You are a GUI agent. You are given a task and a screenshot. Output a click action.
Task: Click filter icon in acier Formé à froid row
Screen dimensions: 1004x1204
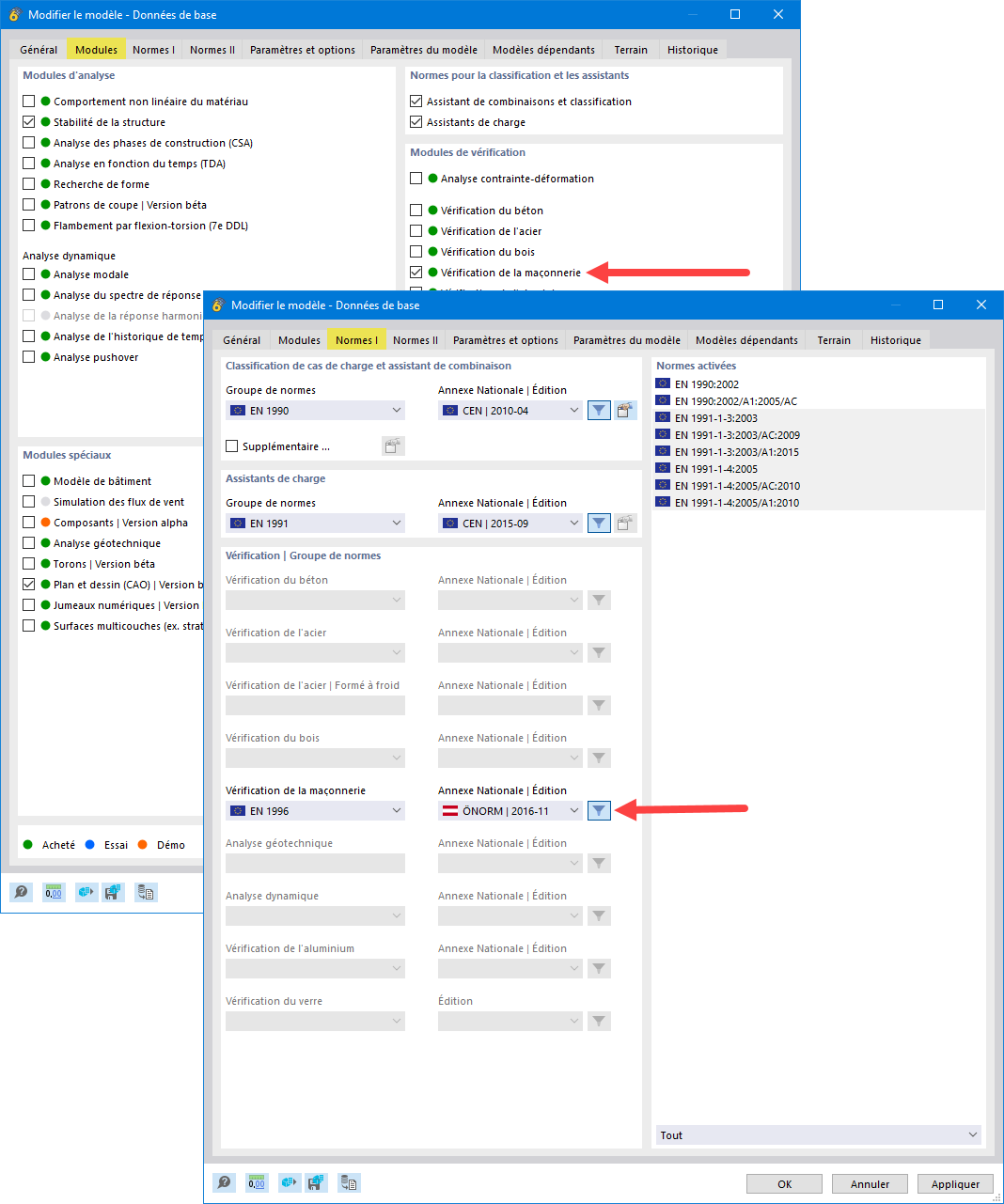pyautogui.click(x=599, y=706)
